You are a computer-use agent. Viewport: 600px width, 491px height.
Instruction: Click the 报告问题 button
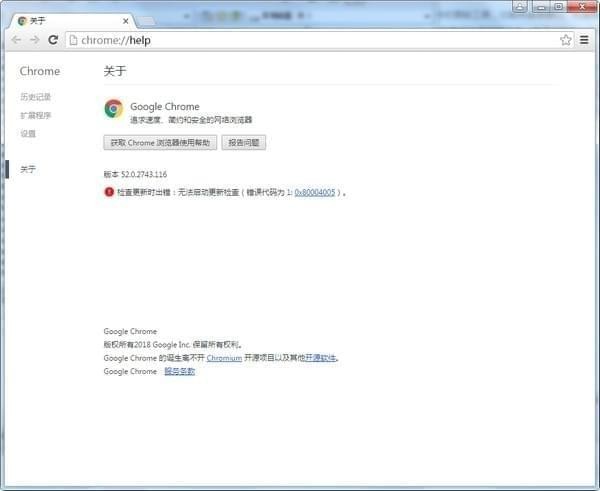pos(243,143)
